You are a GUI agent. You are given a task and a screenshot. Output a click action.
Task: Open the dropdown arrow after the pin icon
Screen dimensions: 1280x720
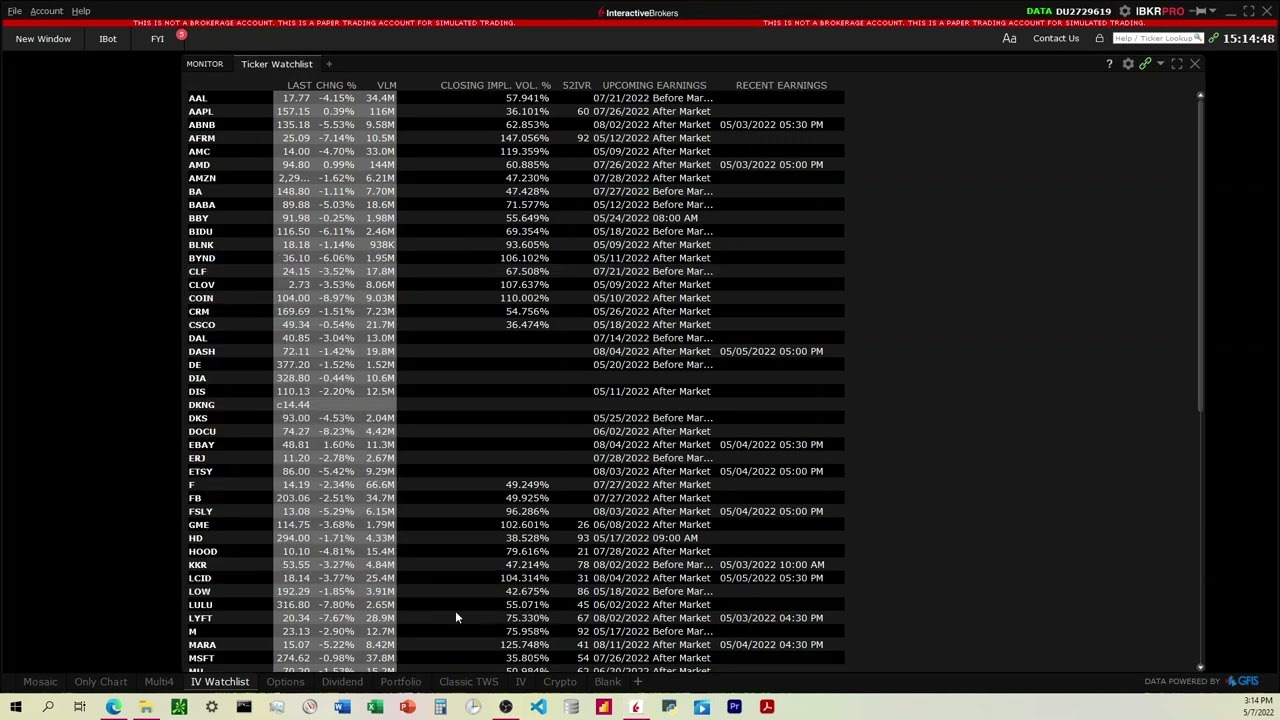(x=1213, y=11)
